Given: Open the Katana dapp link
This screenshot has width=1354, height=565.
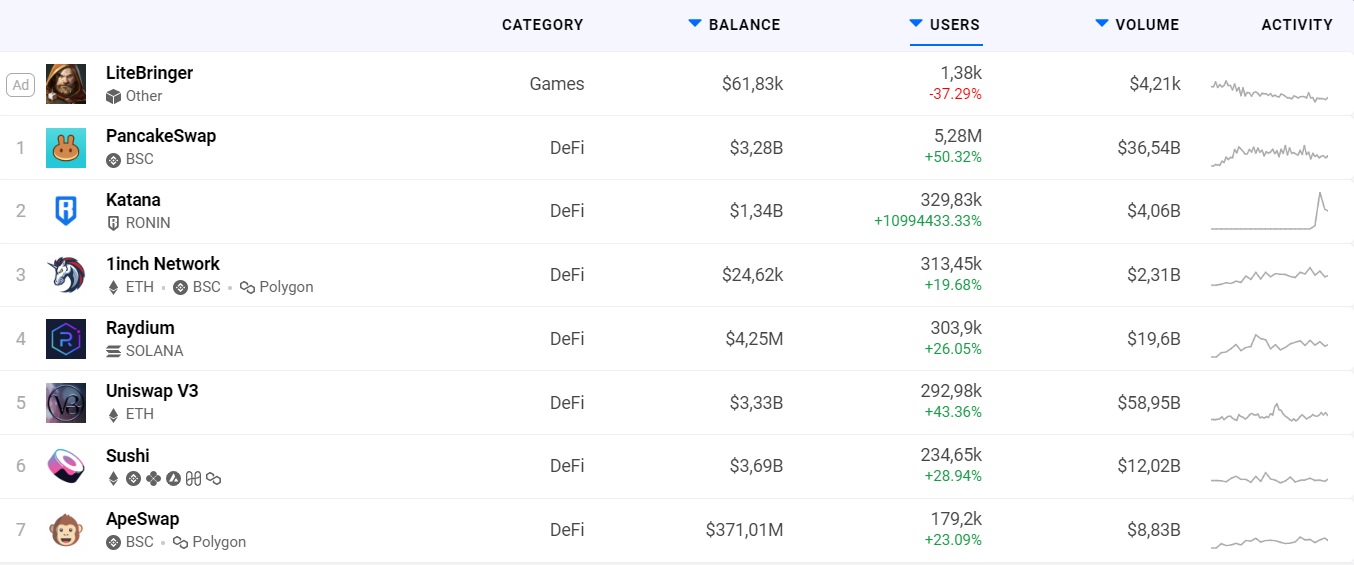Looking at the screenshot, I should [x=133, y=200].
